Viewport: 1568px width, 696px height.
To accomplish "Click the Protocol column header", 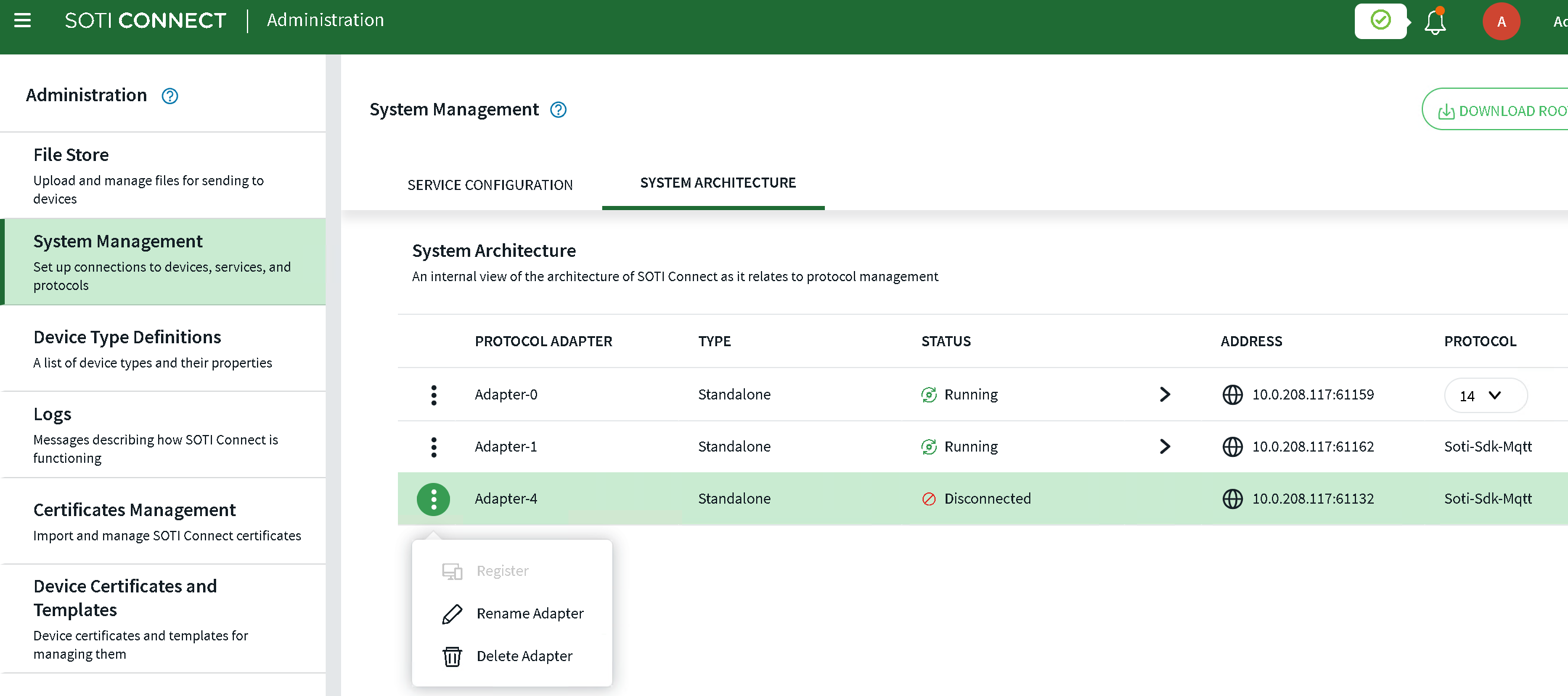I will click(x=1480, y=342).
